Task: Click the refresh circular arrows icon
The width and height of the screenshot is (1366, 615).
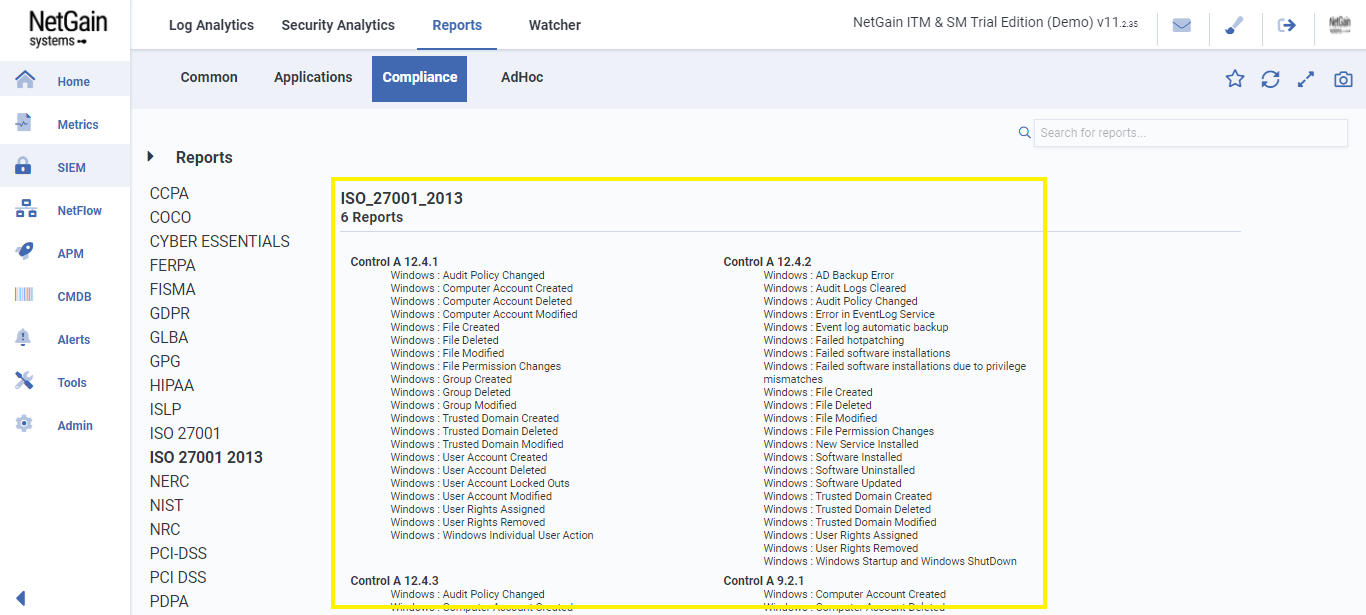Action: click(1270, 79)
